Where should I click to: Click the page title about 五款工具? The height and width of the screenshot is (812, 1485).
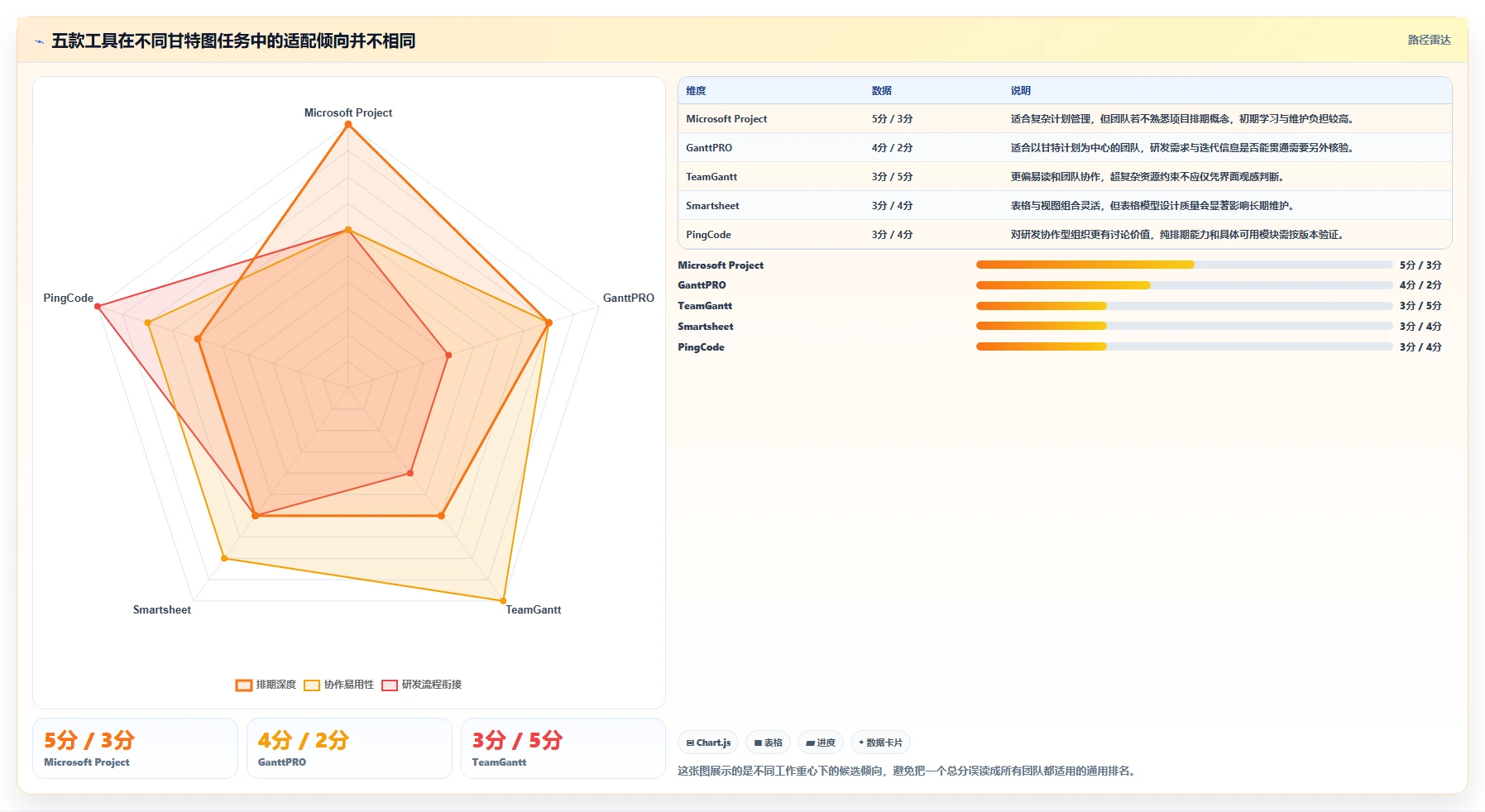(x=233, y=41)
